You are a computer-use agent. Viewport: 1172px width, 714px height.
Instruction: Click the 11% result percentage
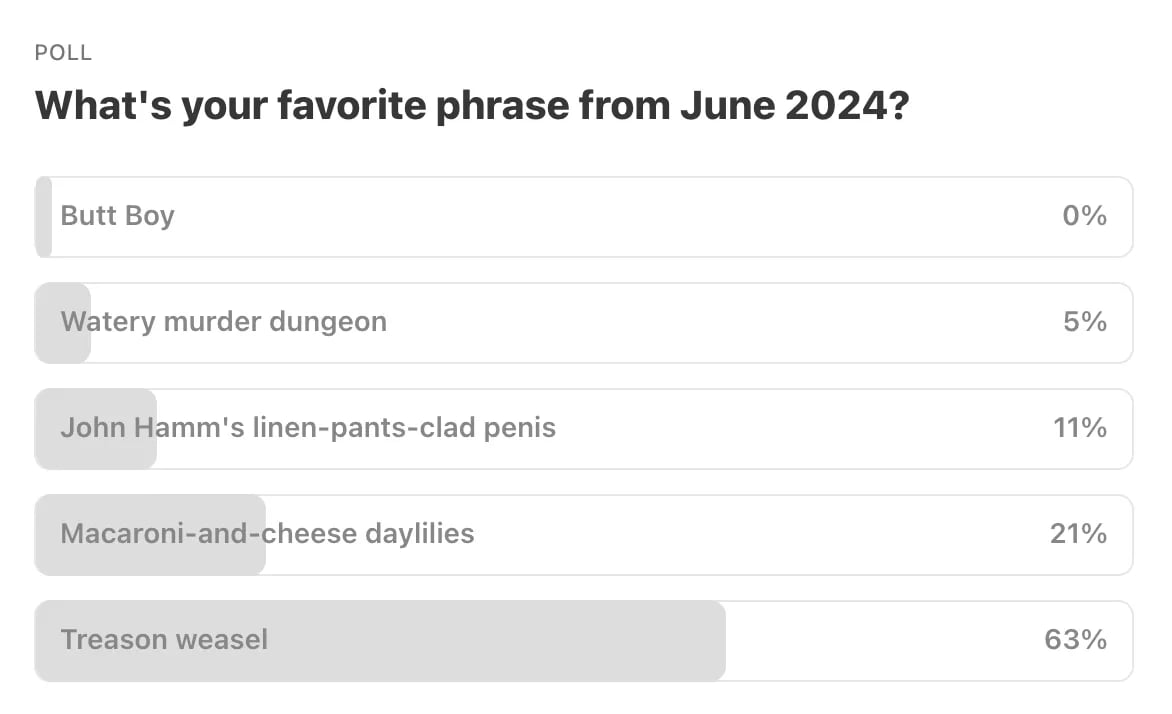coord(1080,428)
